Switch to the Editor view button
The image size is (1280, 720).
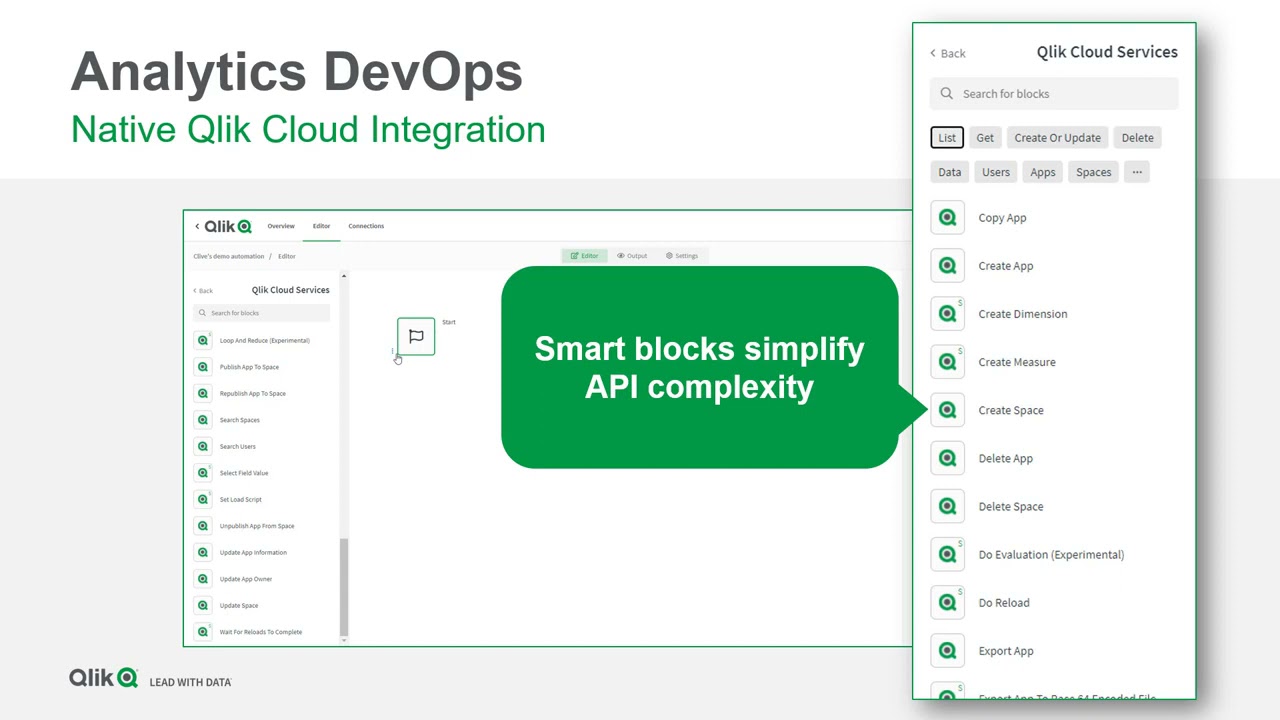click(x=584, y=256)
